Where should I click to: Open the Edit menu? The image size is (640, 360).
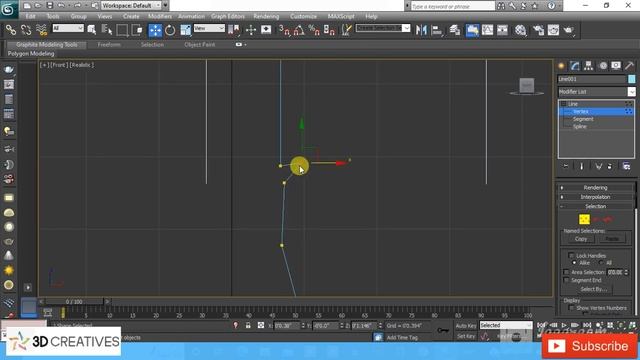click(31, 16)
